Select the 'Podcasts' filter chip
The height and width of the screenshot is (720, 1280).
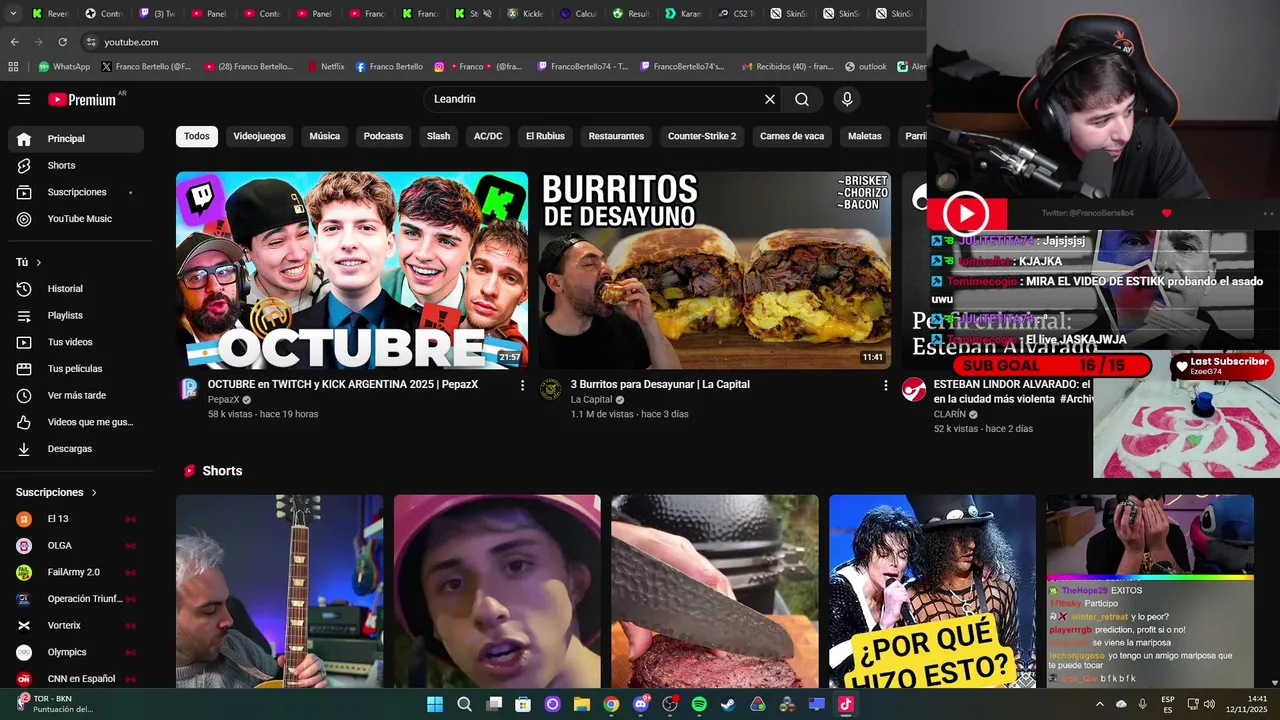(384, 136)
